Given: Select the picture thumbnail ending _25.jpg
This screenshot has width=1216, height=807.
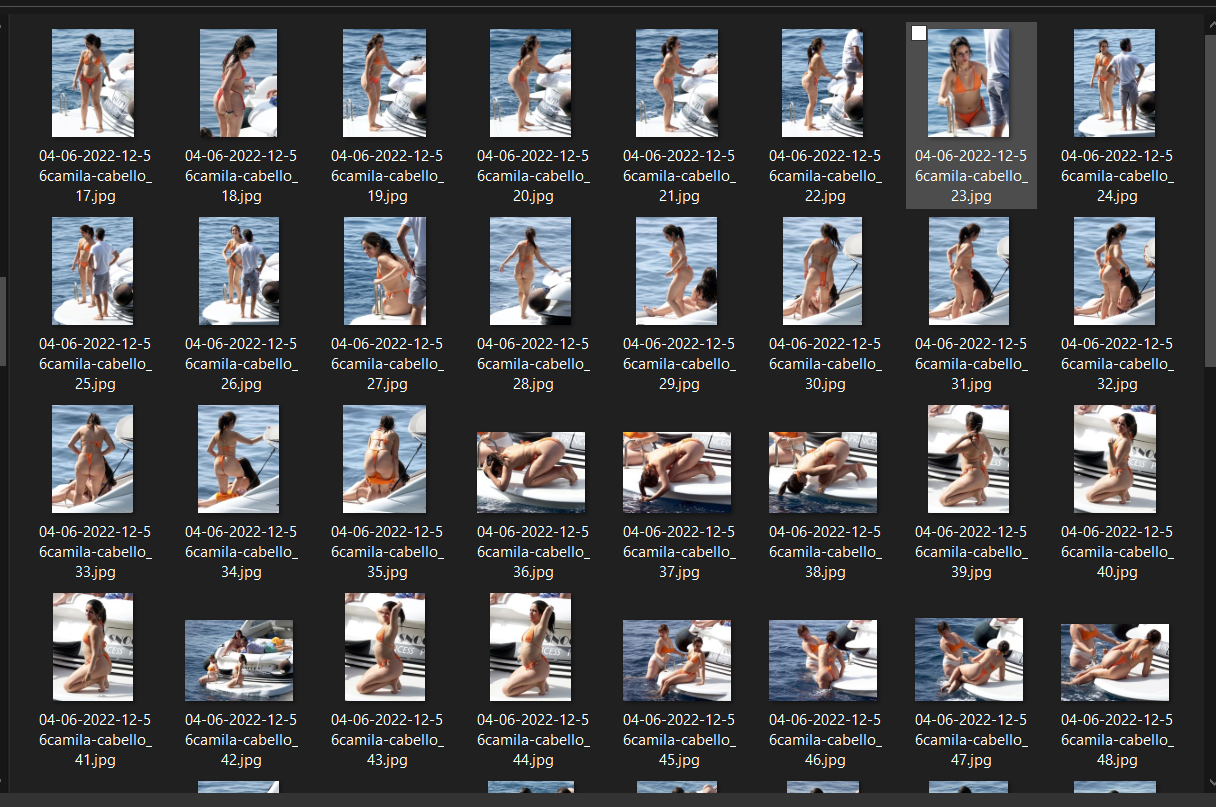Looking at the screenshot, I should click(x=93, y=271).
